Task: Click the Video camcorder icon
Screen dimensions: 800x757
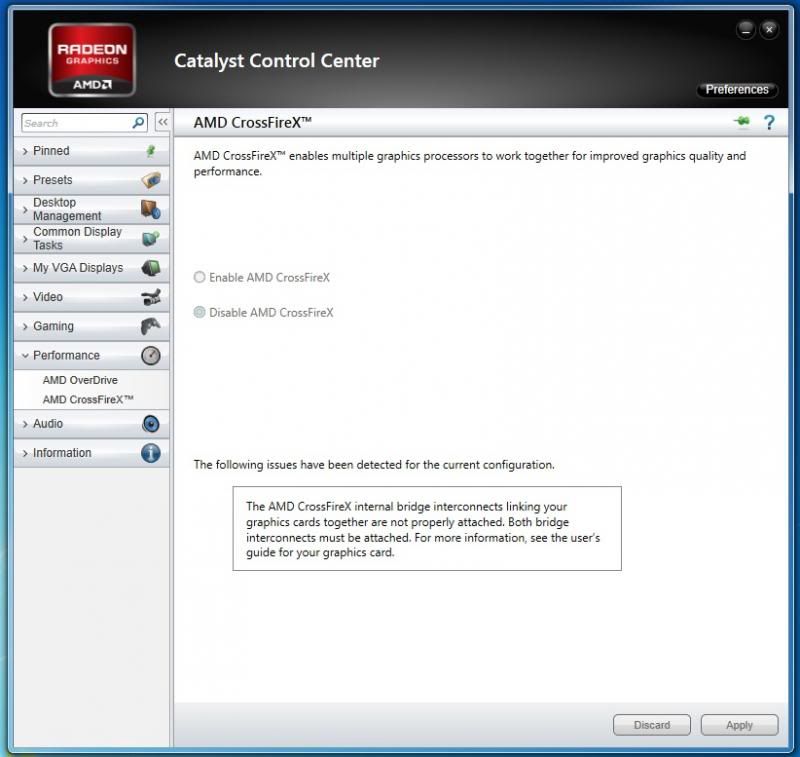Action: 151,297
